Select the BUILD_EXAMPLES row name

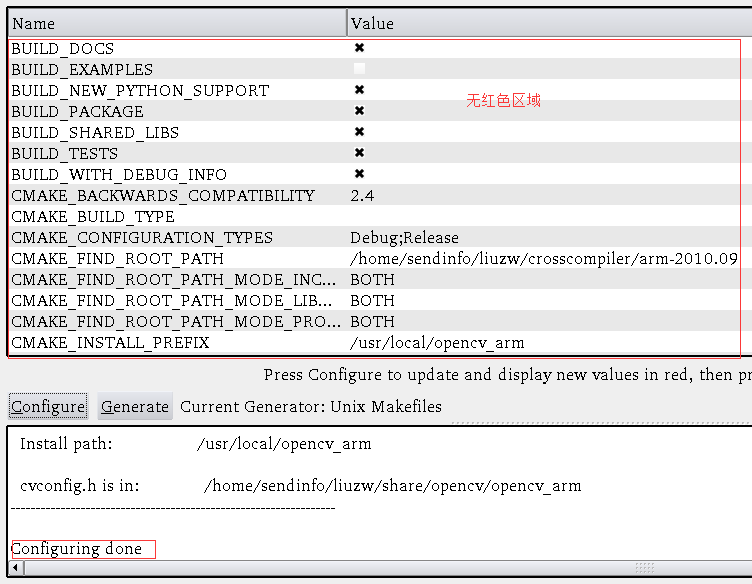tap(82, 70)
